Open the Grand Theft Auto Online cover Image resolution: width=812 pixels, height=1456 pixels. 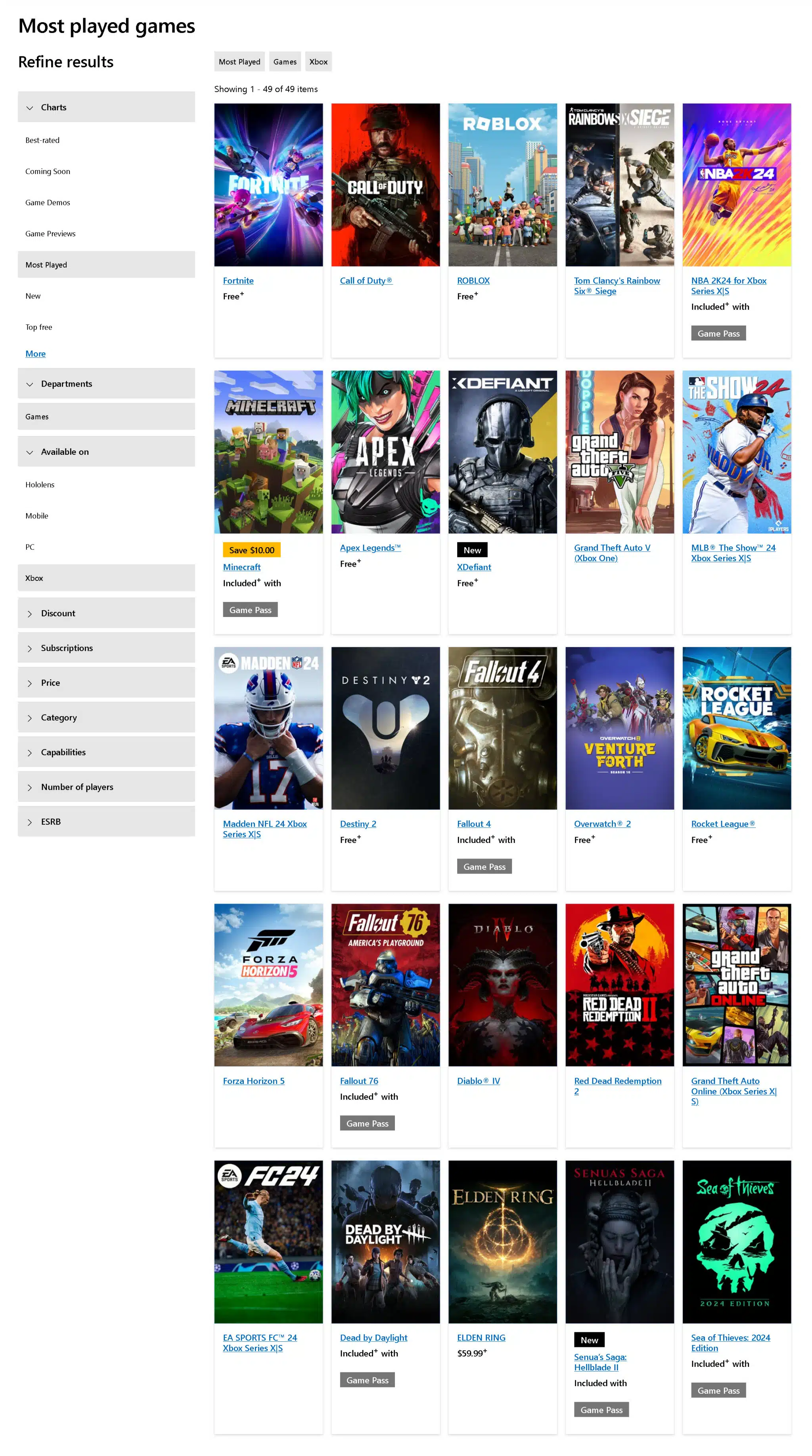tap(737, 985)
